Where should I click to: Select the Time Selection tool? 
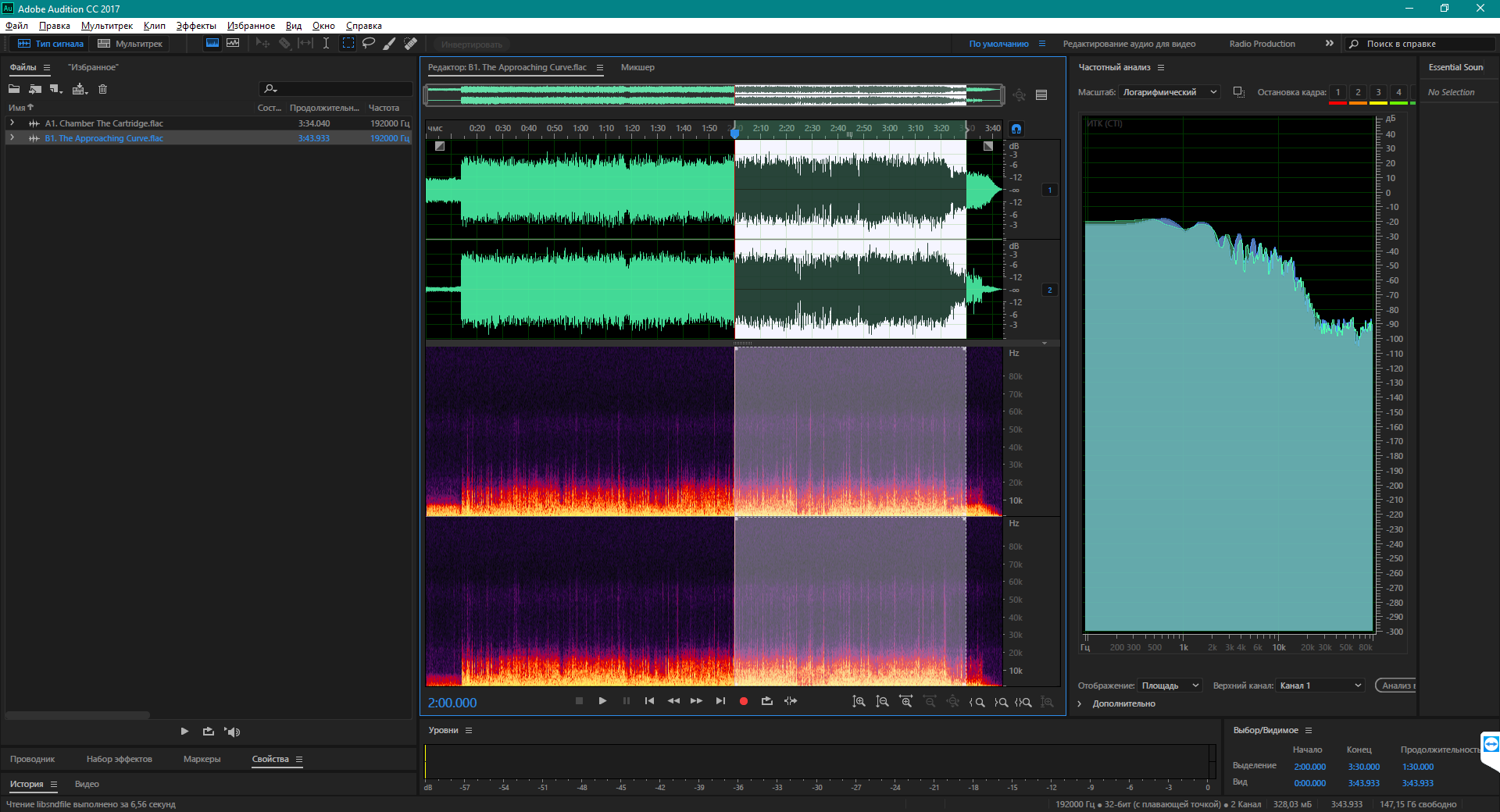coord(326,44)
